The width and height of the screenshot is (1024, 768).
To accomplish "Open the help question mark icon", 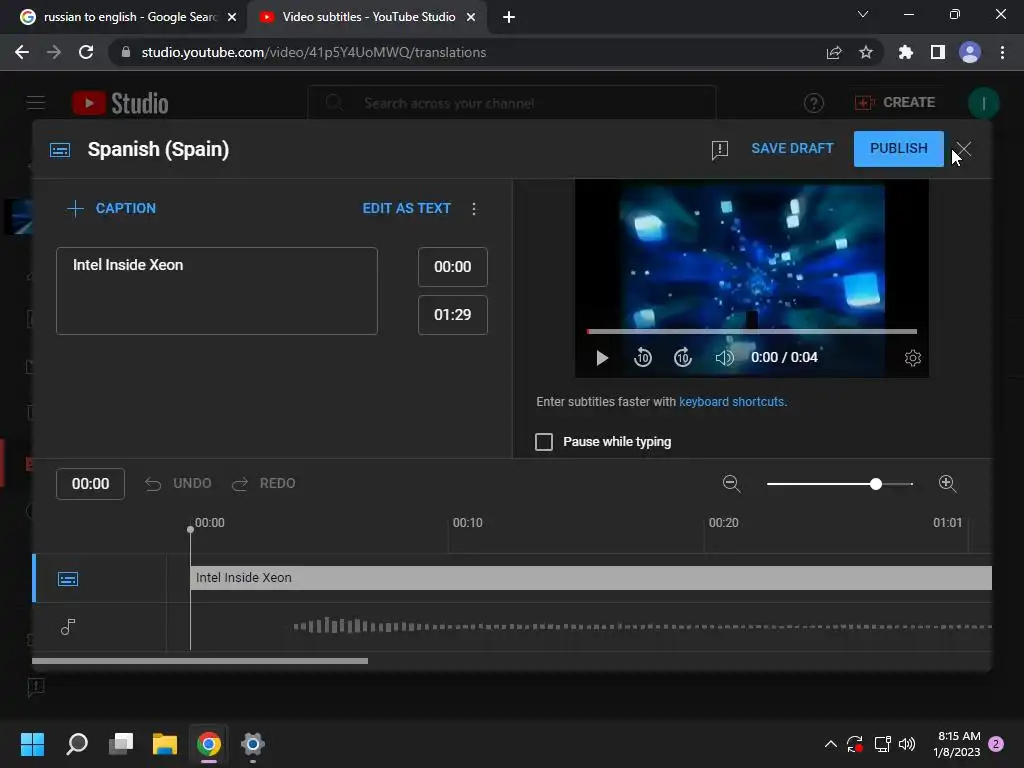I will click(814, 103).
